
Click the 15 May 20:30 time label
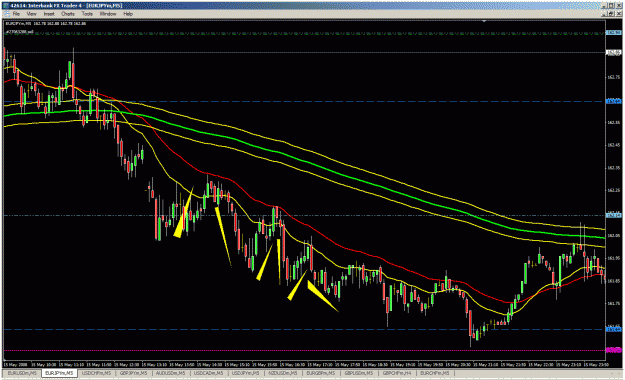point(458,364)
